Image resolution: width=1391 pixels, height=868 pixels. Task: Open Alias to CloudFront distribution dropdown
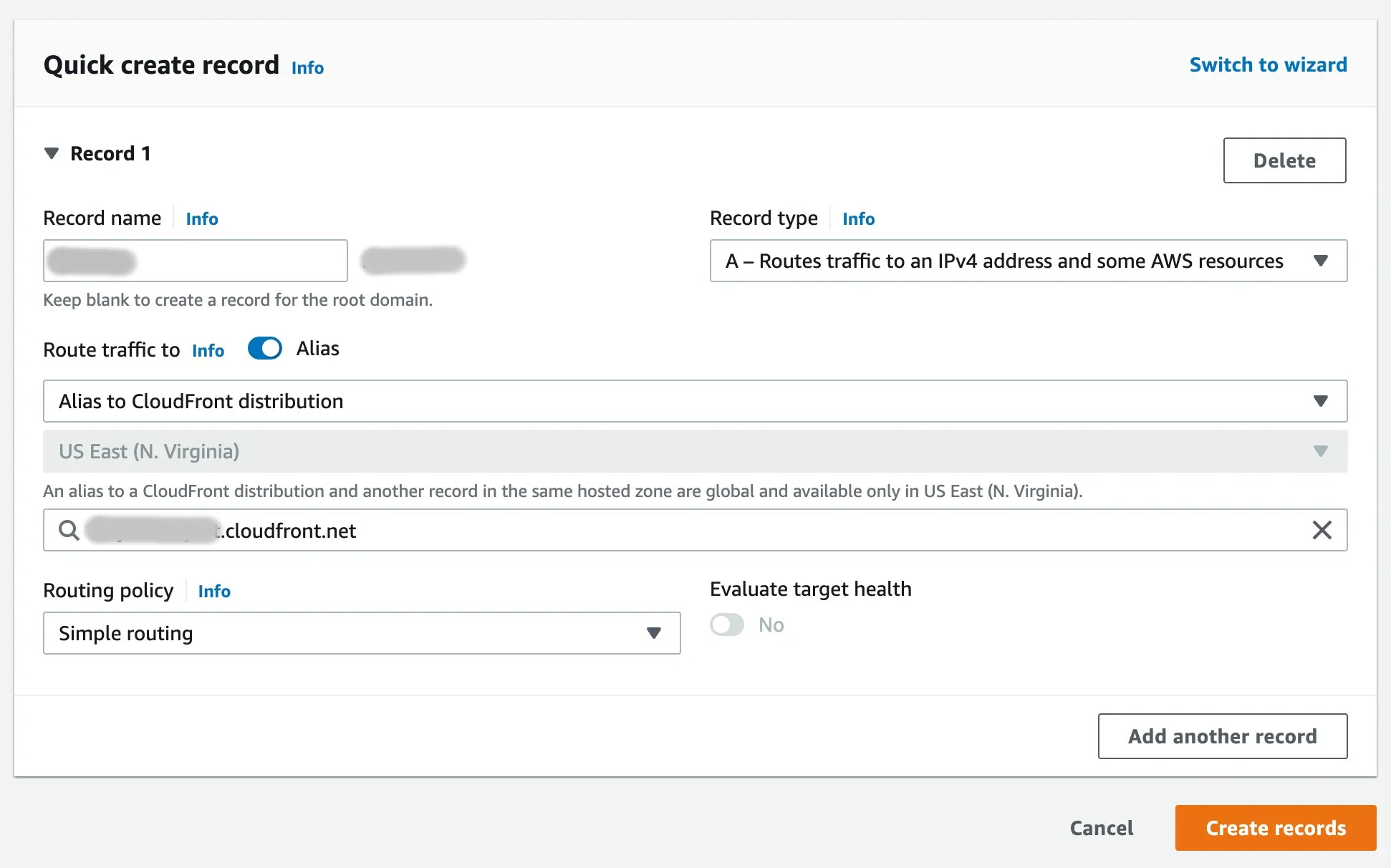(x=695, y=401)
